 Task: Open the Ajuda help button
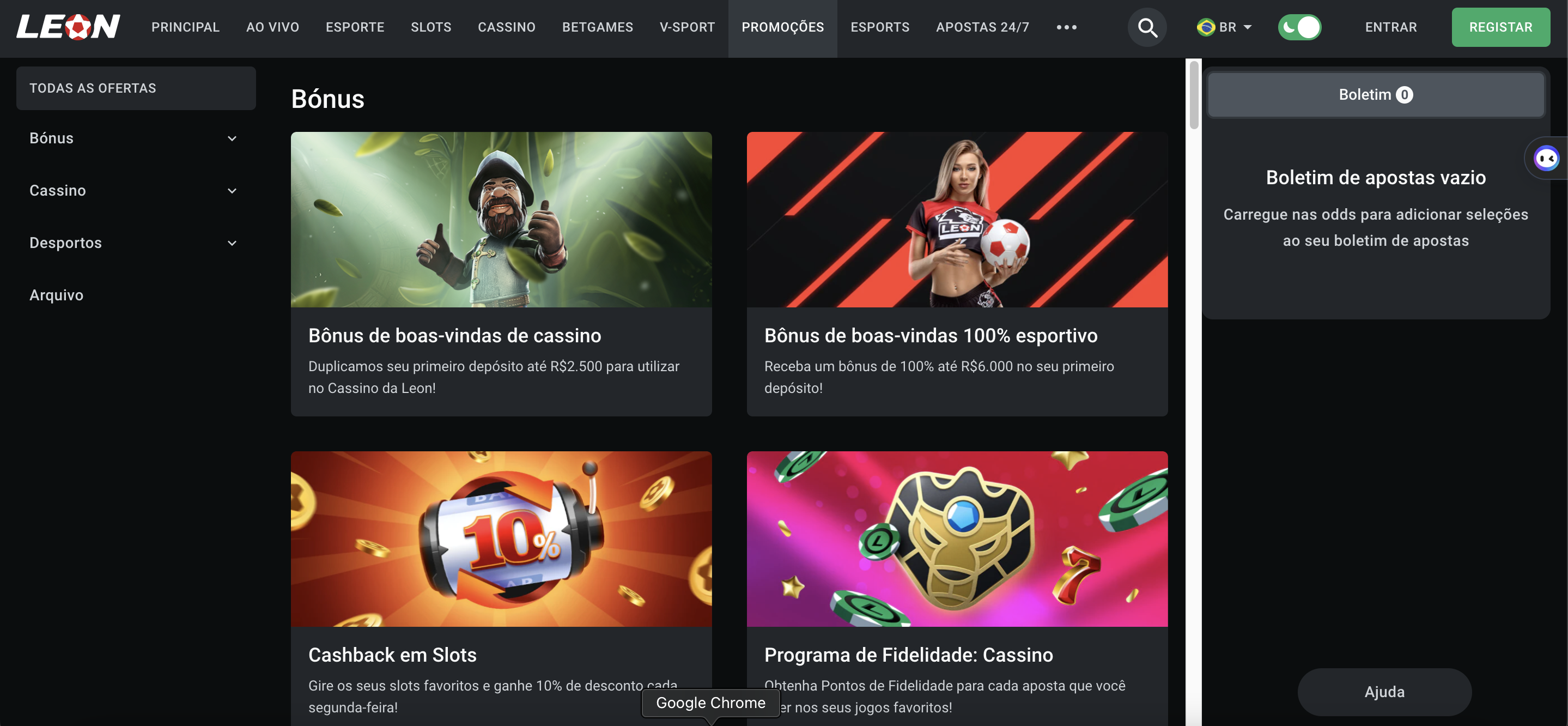(x=1384, y=692)
